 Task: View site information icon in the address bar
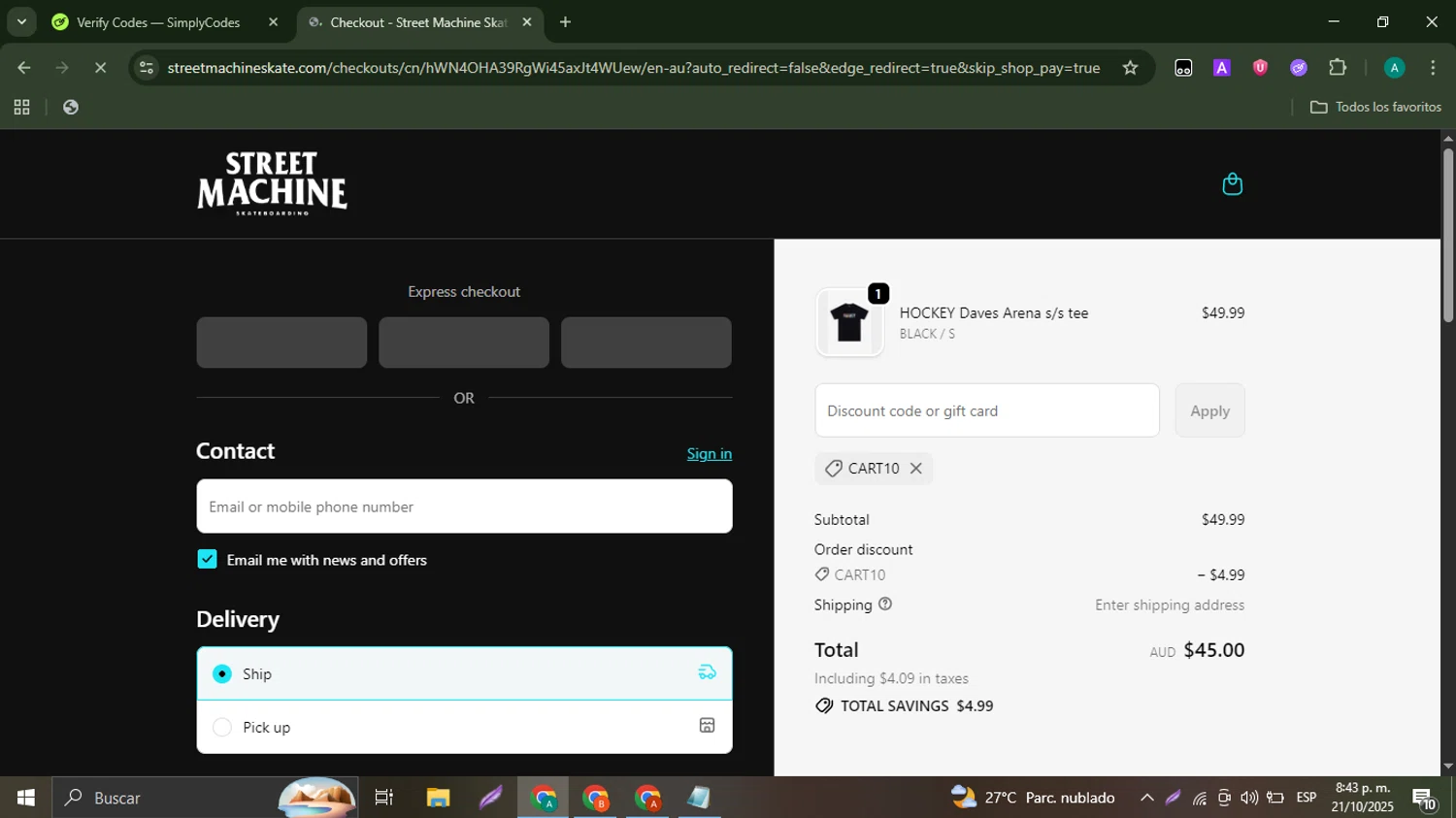(x=147, y=67)
